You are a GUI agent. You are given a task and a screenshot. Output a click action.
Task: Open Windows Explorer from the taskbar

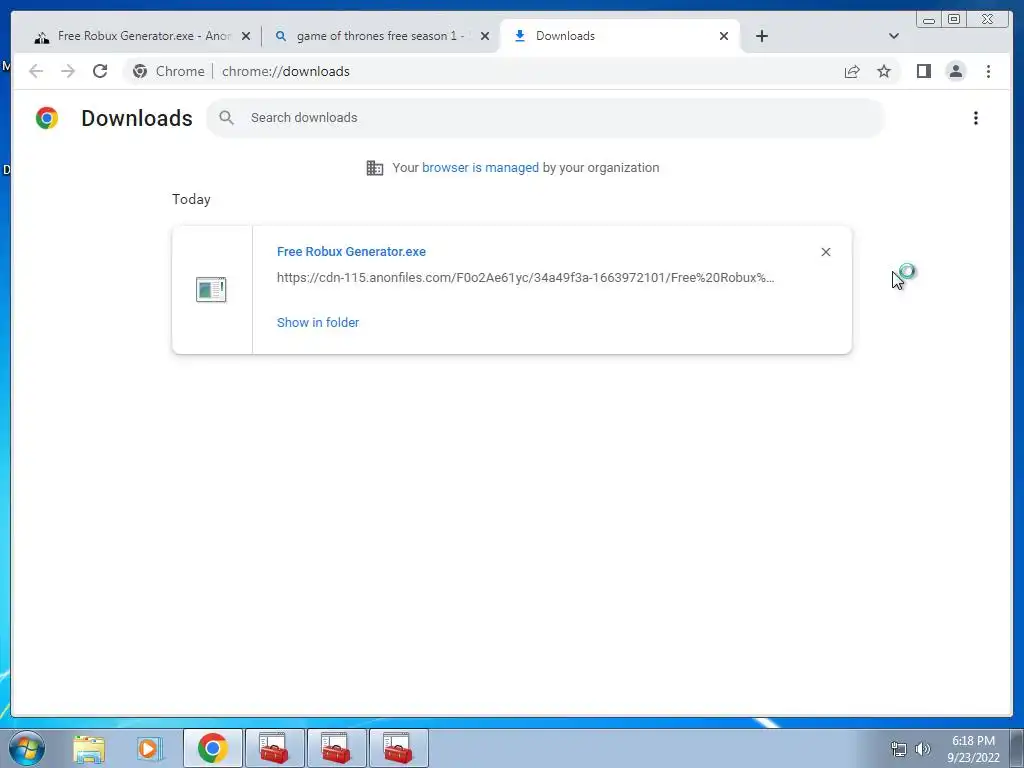89,748
